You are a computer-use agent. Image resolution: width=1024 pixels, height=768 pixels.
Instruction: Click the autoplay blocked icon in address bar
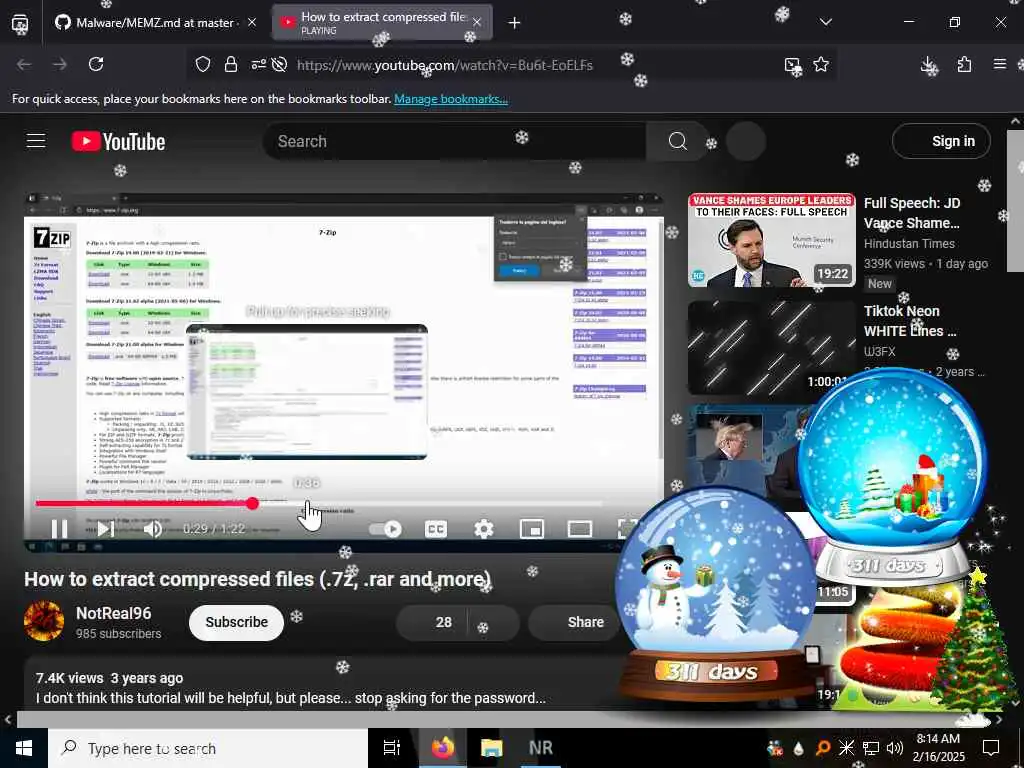point(280,64)
